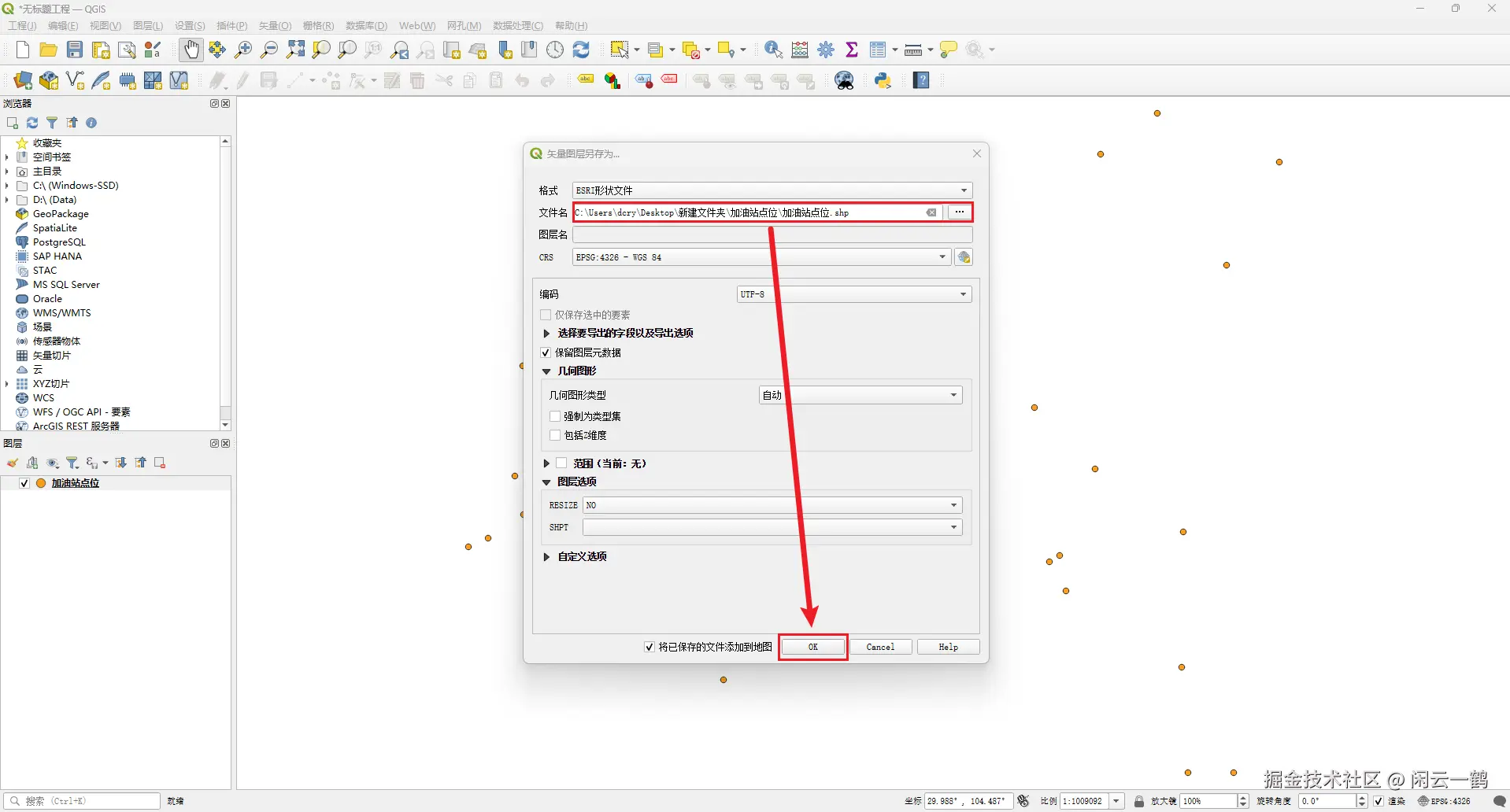Open Layer Styling panel paintbrush icon

click(13, 463)
